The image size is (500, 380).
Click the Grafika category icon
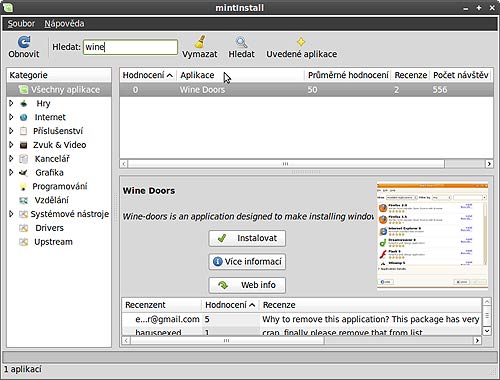[x=23, y=173]
